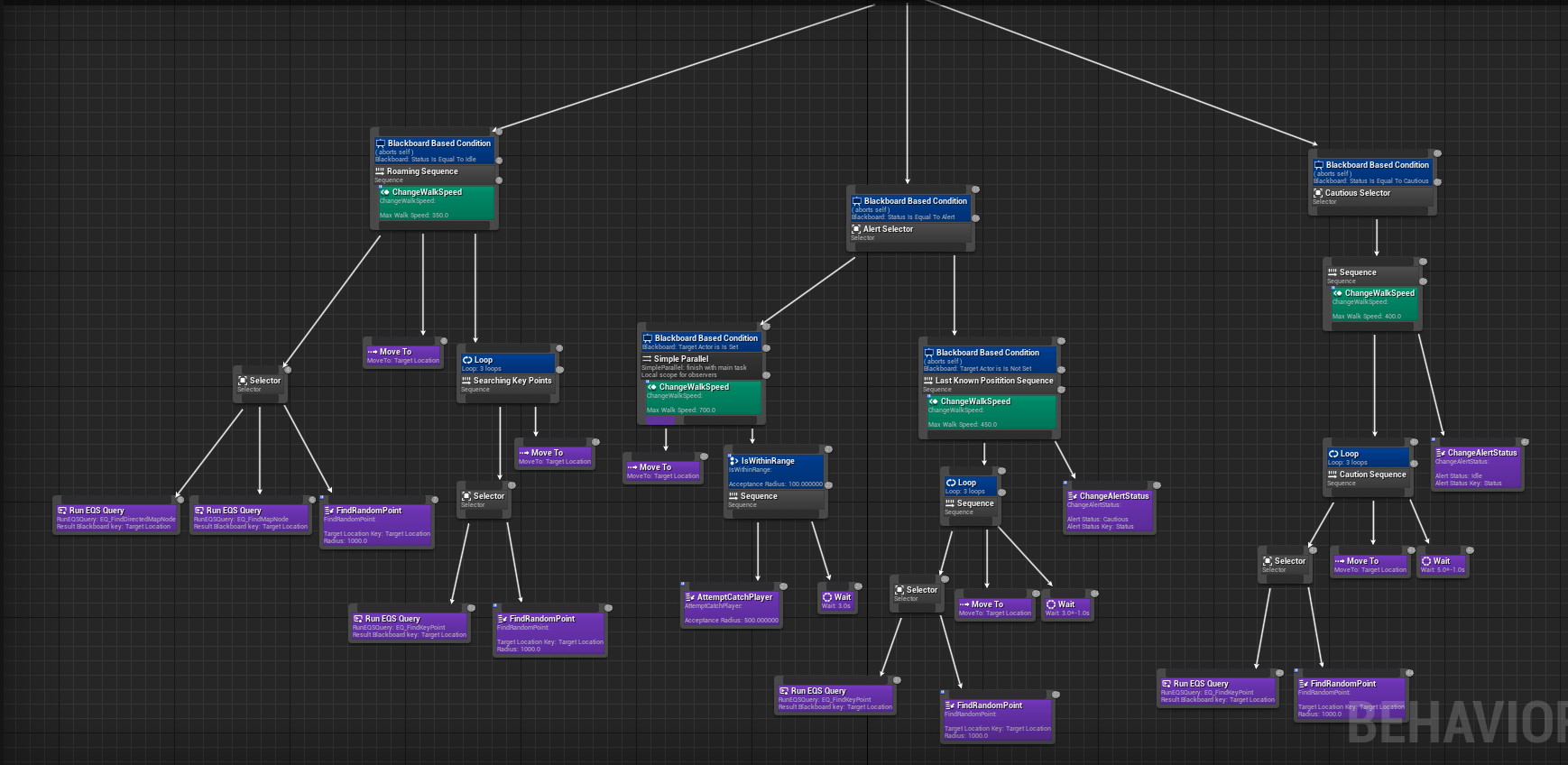Select the Status Is Equal To Alert decorator
This screenshot has height=765, width=1568.
(x=909, y=208)
